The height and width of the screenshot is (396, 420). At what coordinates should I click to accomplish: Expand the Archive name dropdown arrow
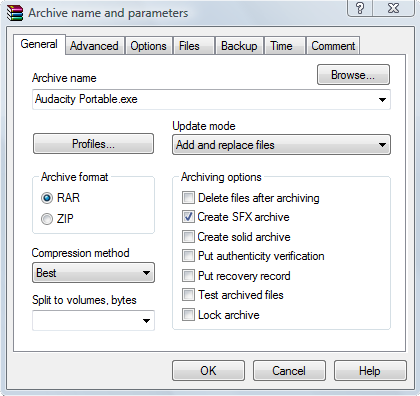(x=382, y=100)
